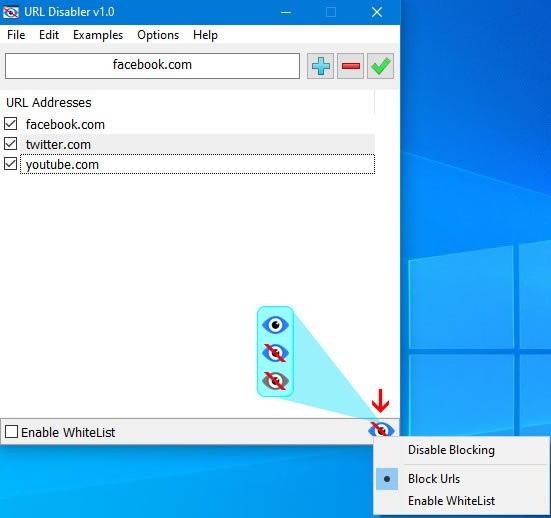Click the gray crossed-out eye icon in callout
This screenshot has height=518, width=551.
pyautogui.click(x=276, y=381)
